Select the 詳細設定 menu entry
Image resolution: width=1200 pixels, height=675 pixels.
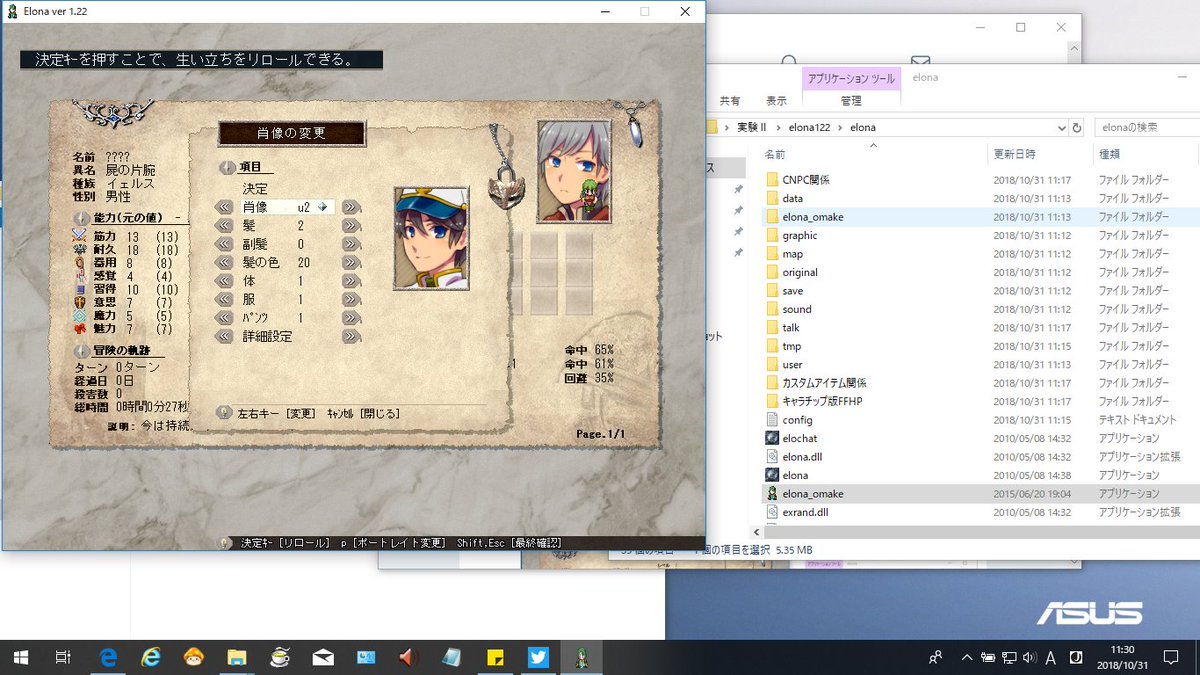point(267,337)
